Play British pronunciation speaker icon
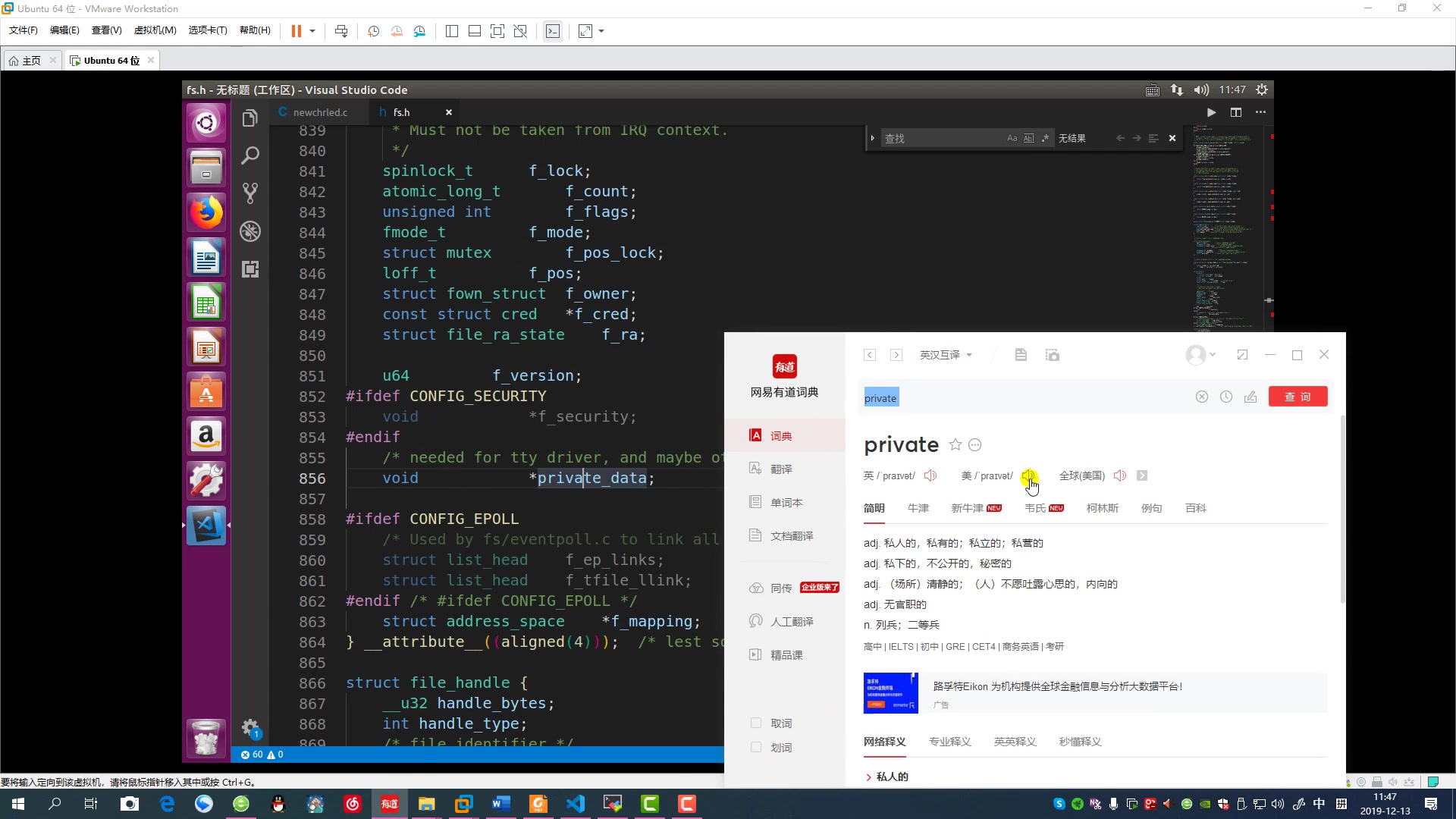The height and width of the screenshot is (819, 1456). 930,475
